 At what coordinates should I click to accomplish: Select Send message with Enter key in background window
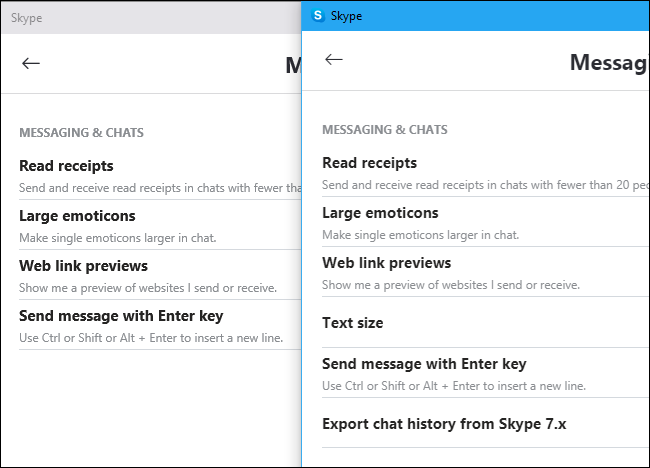coord(121,316)
